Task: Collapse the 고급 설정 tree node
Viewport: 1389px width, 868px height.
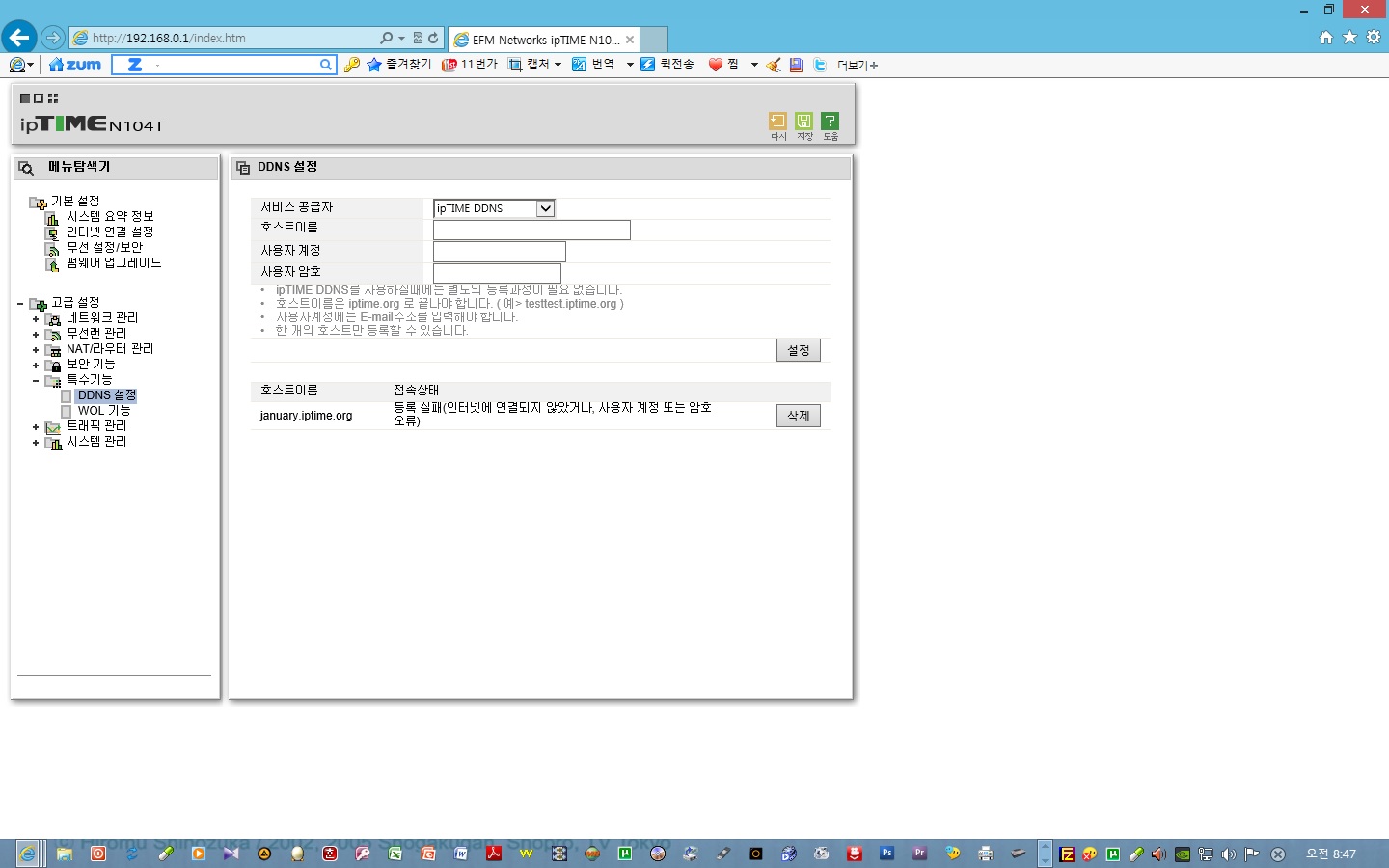Action: tap(20, 304)
